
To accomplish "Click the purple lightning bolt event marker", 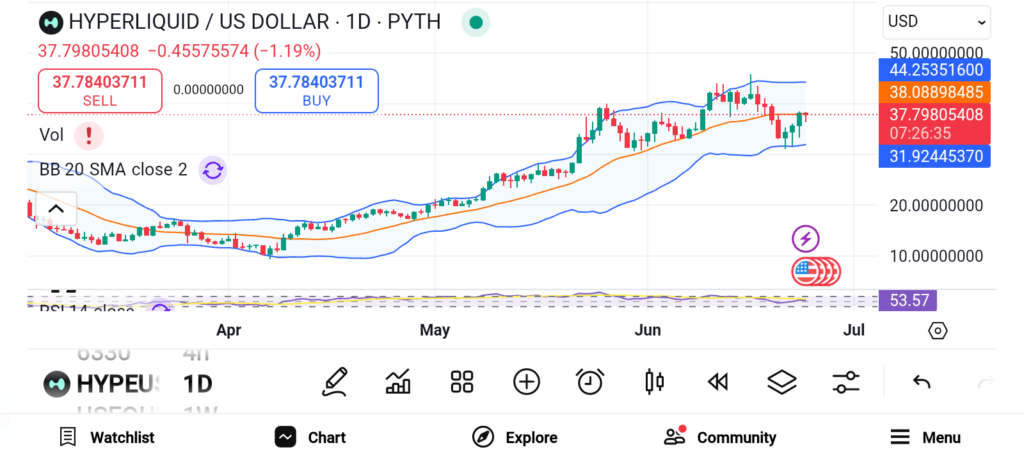I will pyautogui.click(x=806, y=239).
